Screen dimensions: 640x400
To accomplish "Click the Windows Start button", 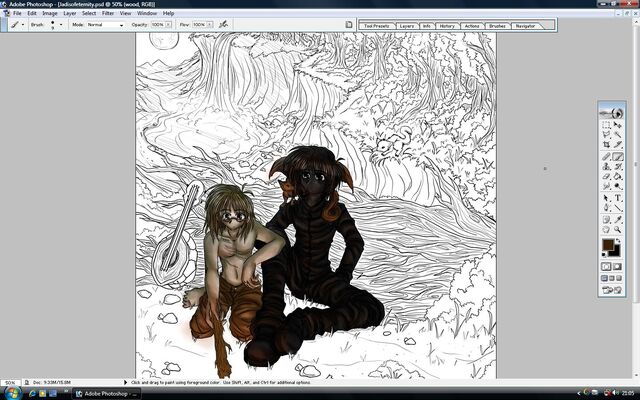I will tap(12, 393).
